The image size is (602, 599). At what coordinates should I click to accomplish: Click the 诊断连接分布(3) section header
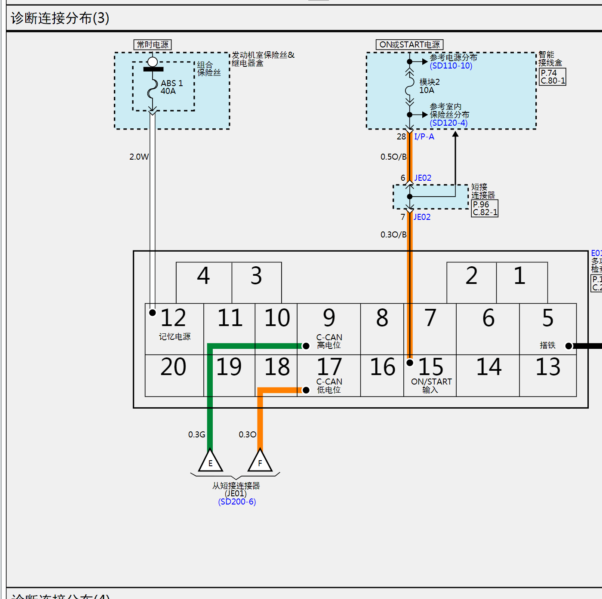[60, 18]
